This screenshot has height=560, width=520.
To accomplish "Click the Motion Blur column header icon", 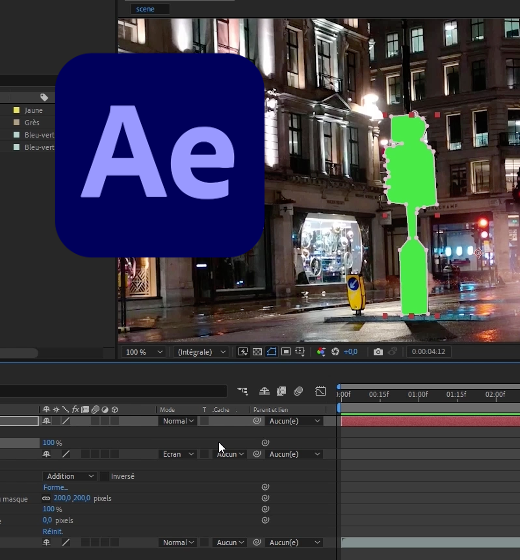I will coord(95,410).
